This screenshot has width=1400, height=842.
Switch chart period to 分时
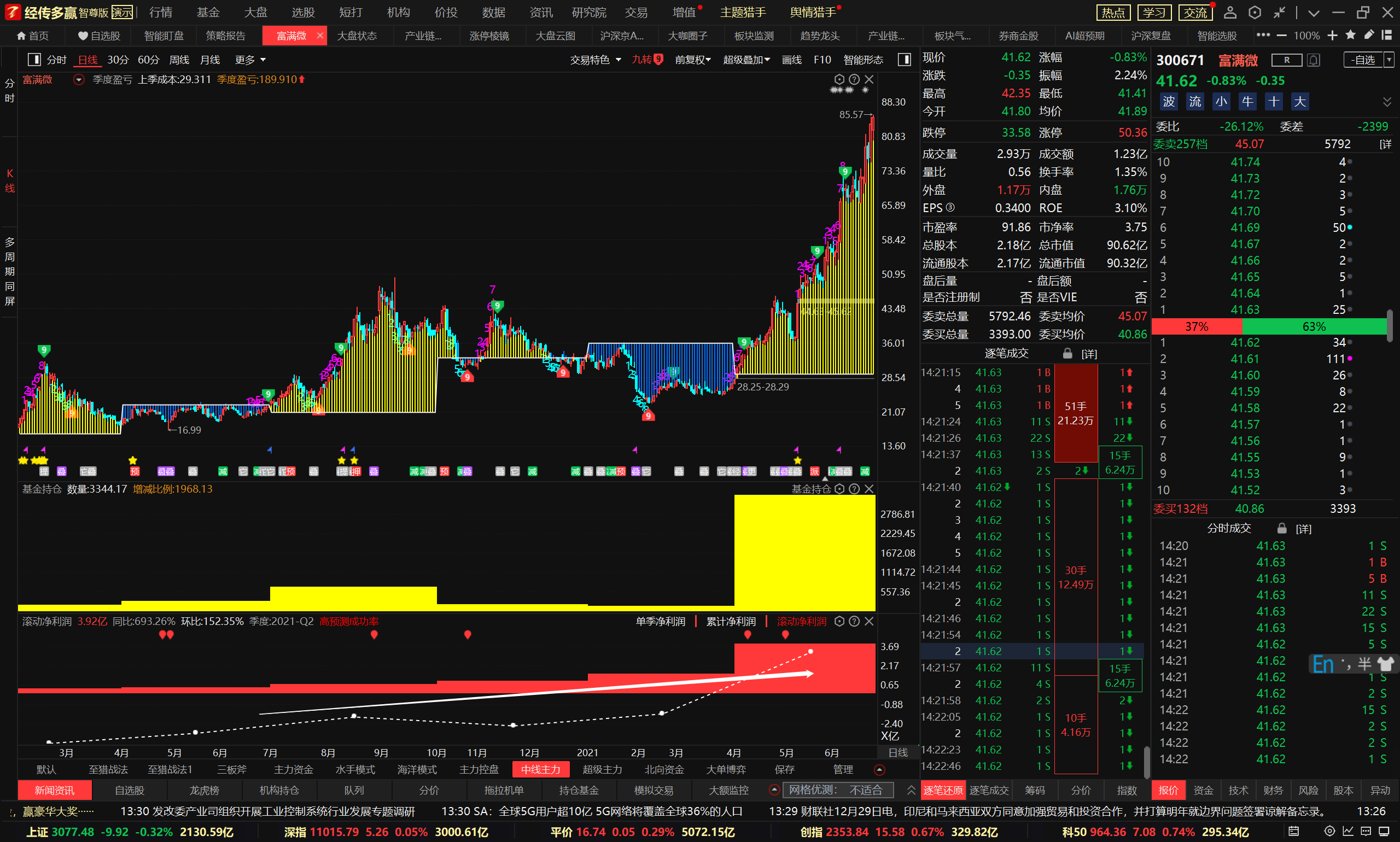(57, 60)
